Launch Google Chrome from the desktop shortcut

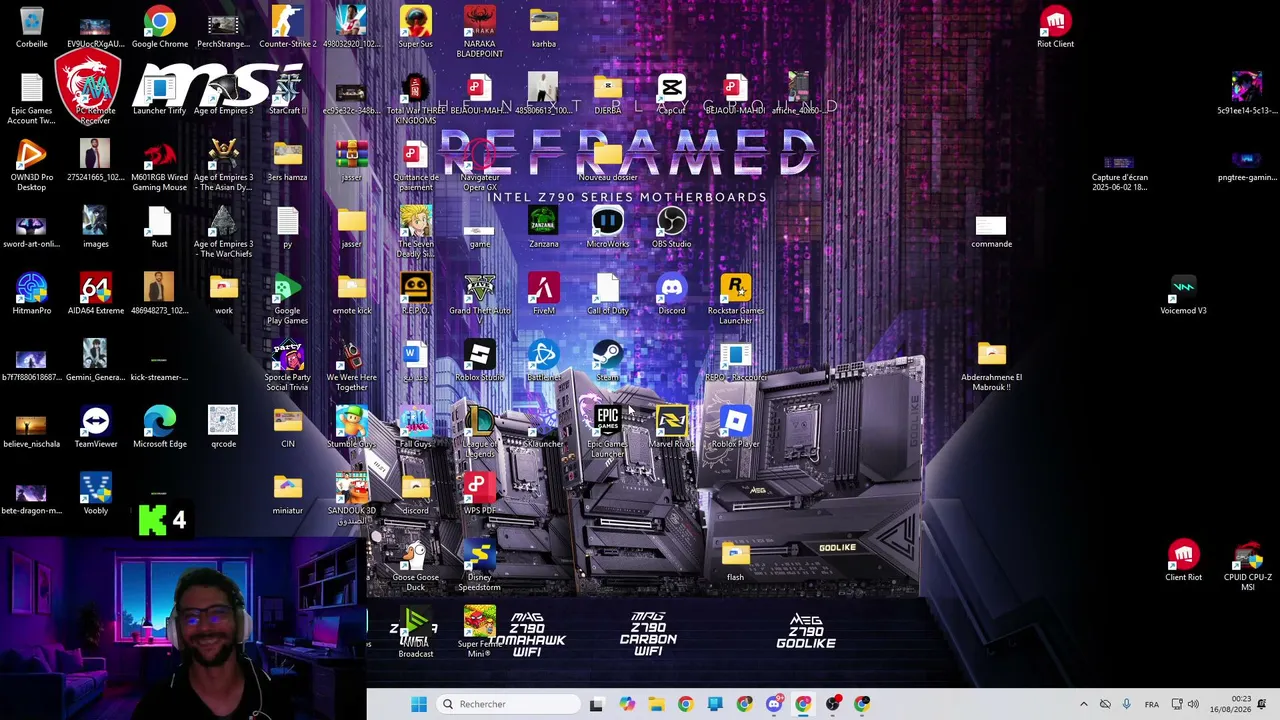click(159, 27)
